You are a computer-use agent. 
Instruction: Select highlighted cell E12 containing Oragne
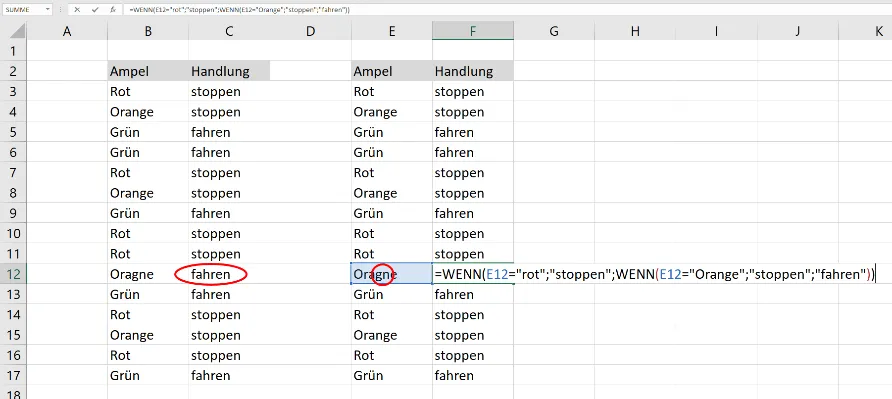coord(392,274)
